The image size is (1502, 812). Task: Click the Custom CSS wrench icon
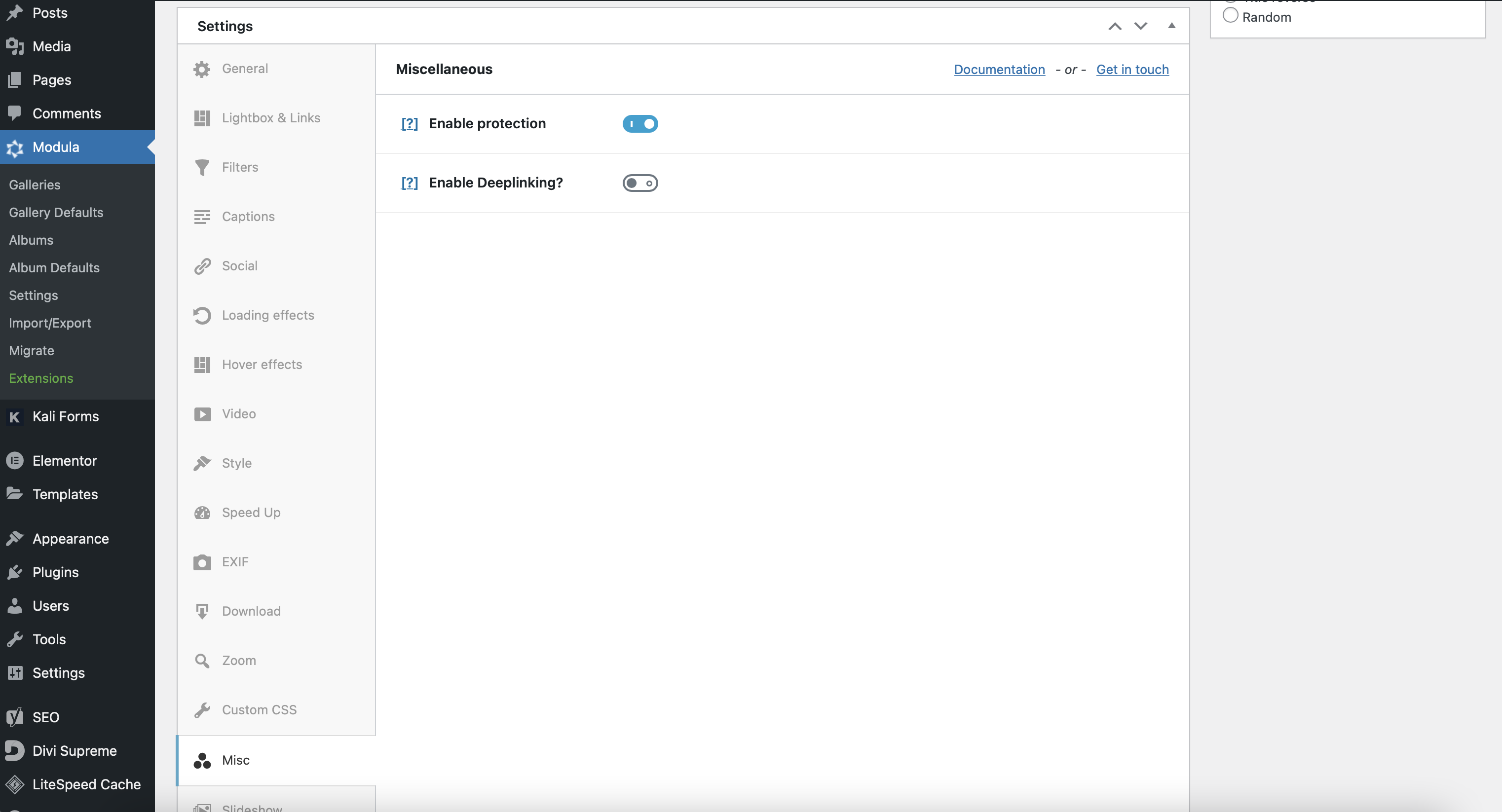coord(203,709)
